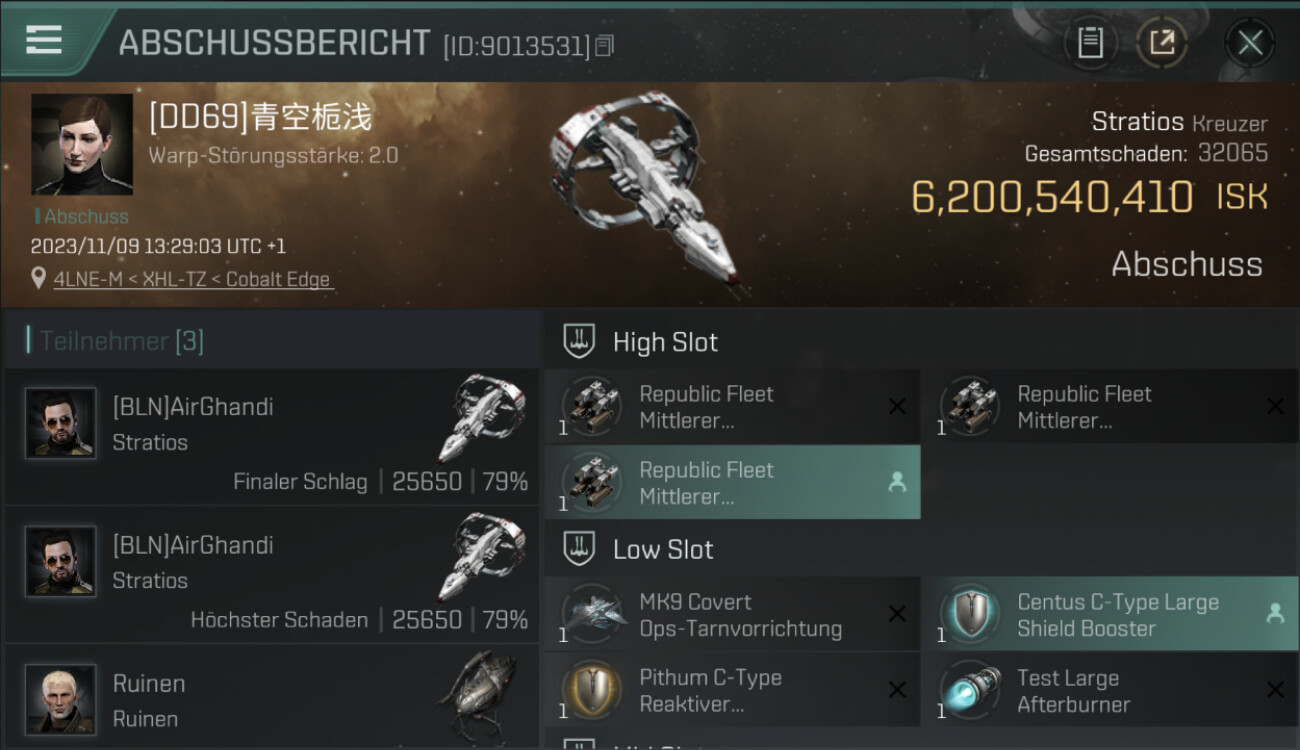Select the Finaler Schlag AirGhandi entry
This screenshot has height=750, width=1300.
(x=270, y=436)
